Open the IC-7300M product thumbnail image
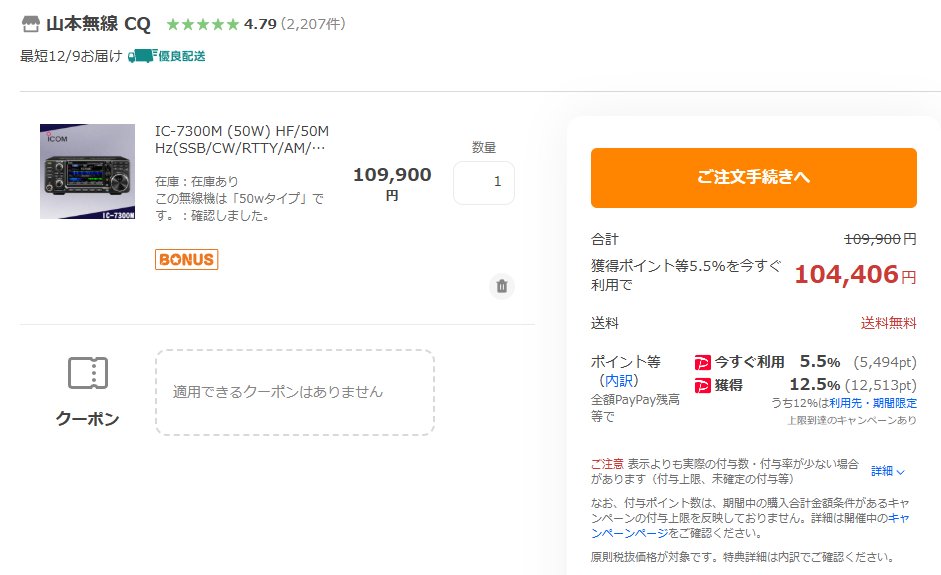This screenshot has height=575, width=941. pyautogui.click(x=87, y=171)
